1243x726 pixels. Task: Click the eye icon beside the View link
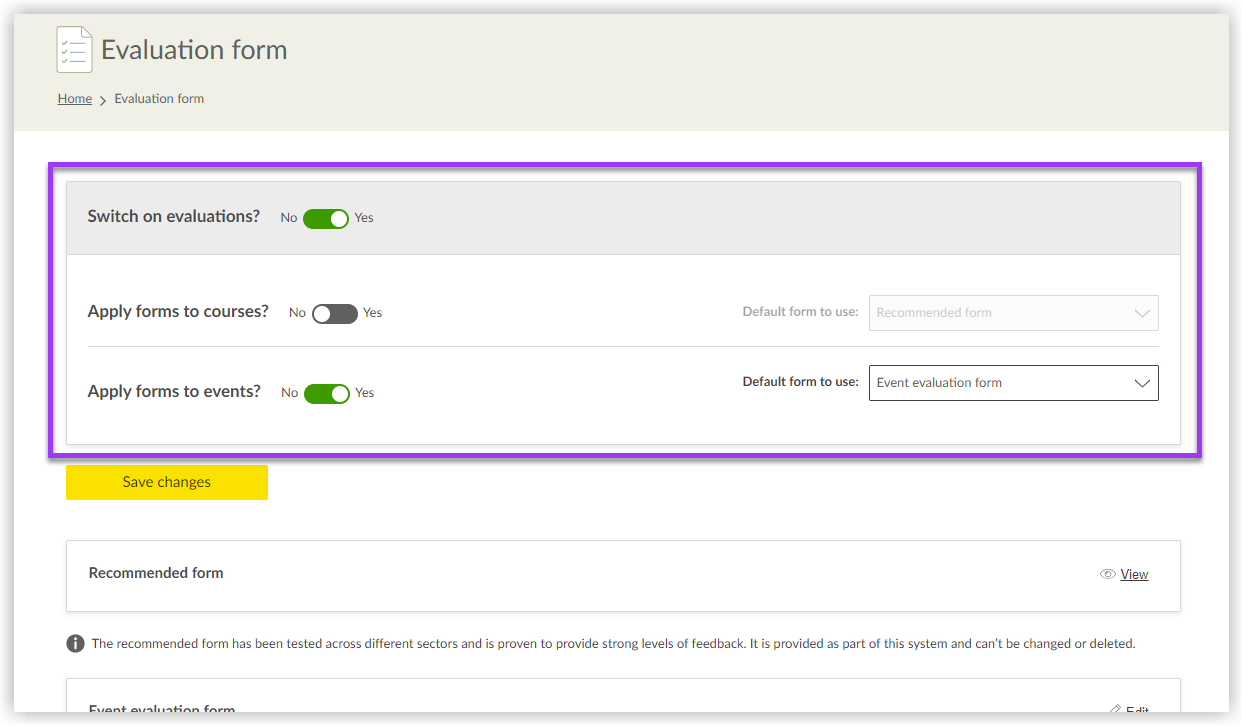tap(1107, 574)
